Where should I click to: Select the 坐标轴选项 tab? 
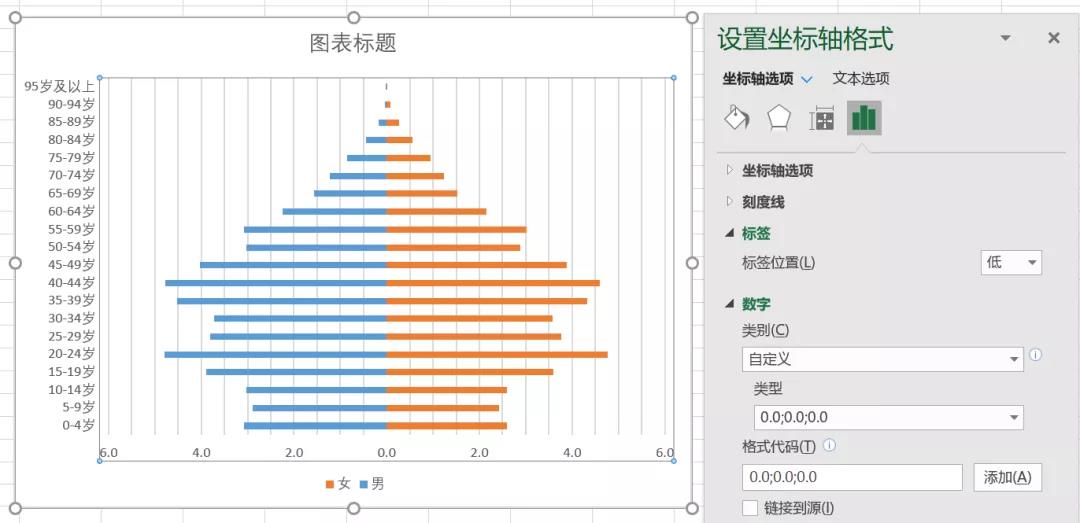tap(758, 79)
